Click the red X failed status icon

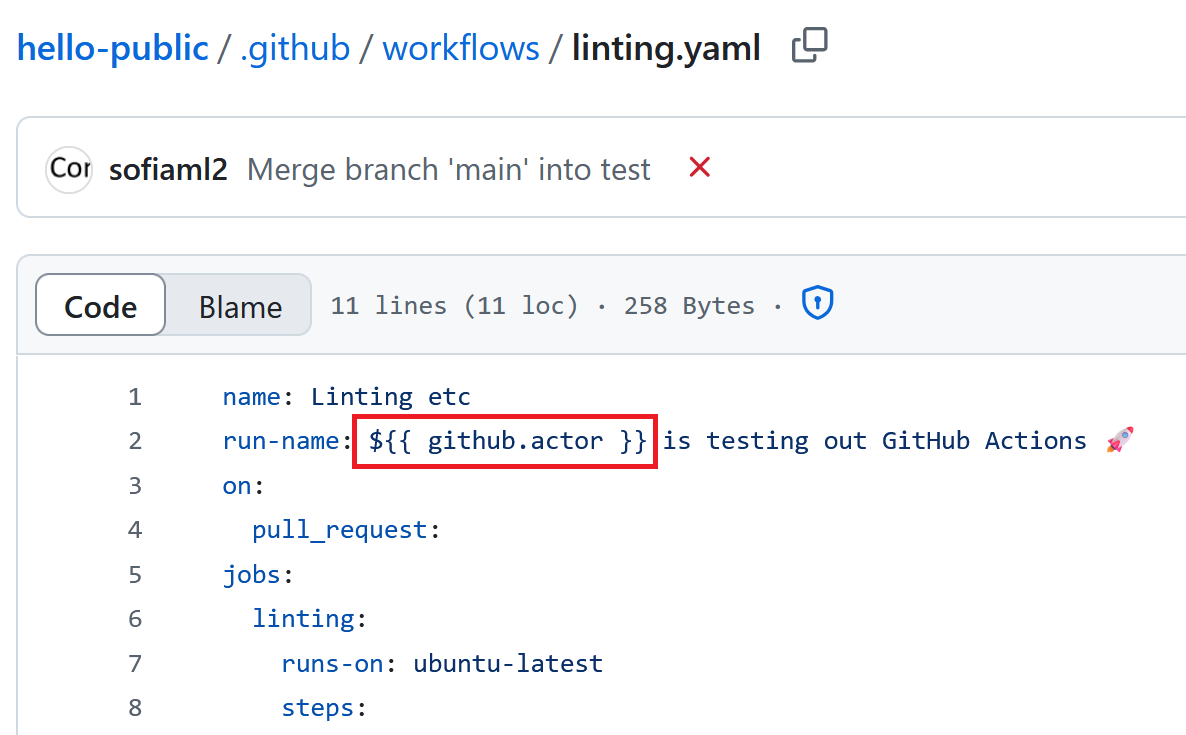coord(698,169)
